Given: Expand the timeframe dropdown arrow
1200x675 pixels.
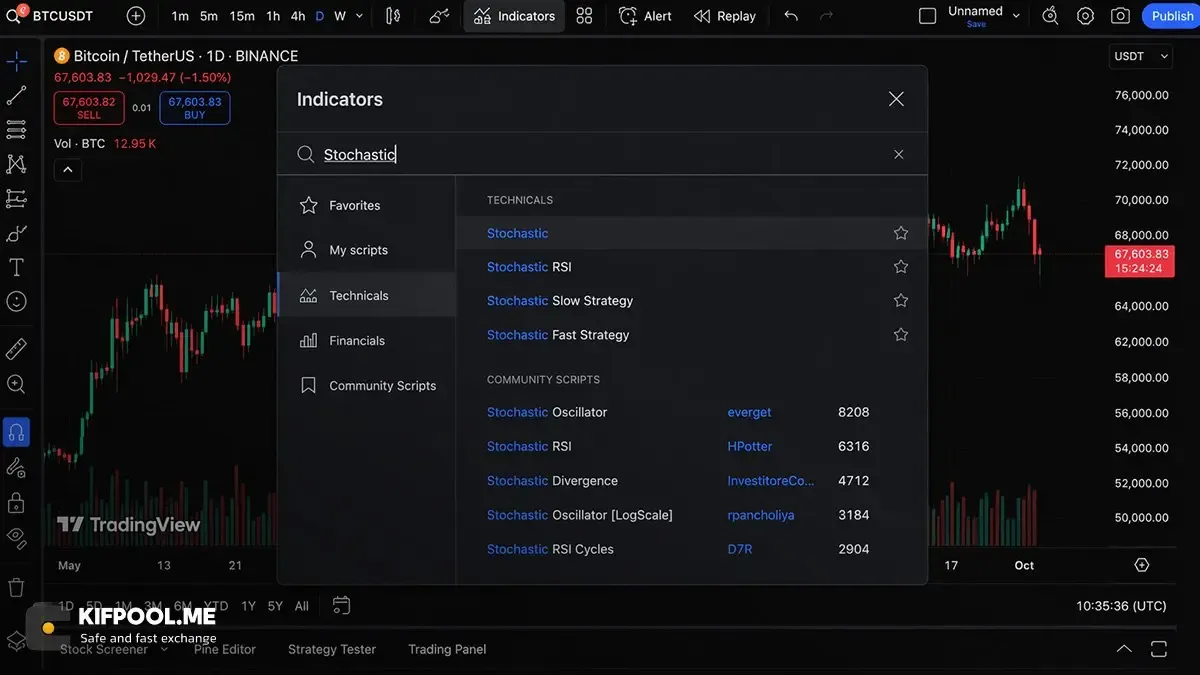Looking at the screenshot, I should click(x=360, y=16).
